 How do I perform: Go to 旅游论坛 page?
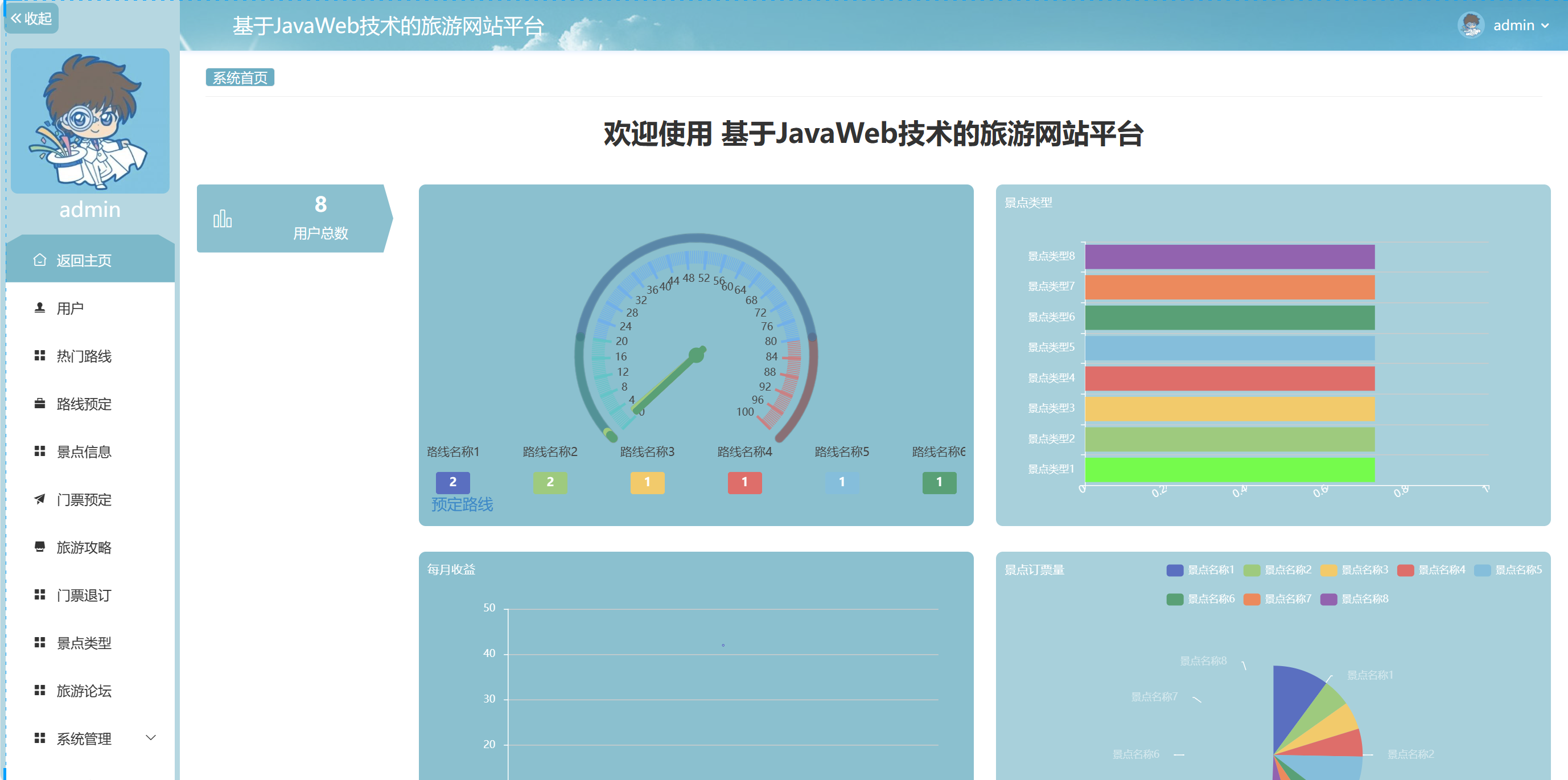(x=84, y=691)
